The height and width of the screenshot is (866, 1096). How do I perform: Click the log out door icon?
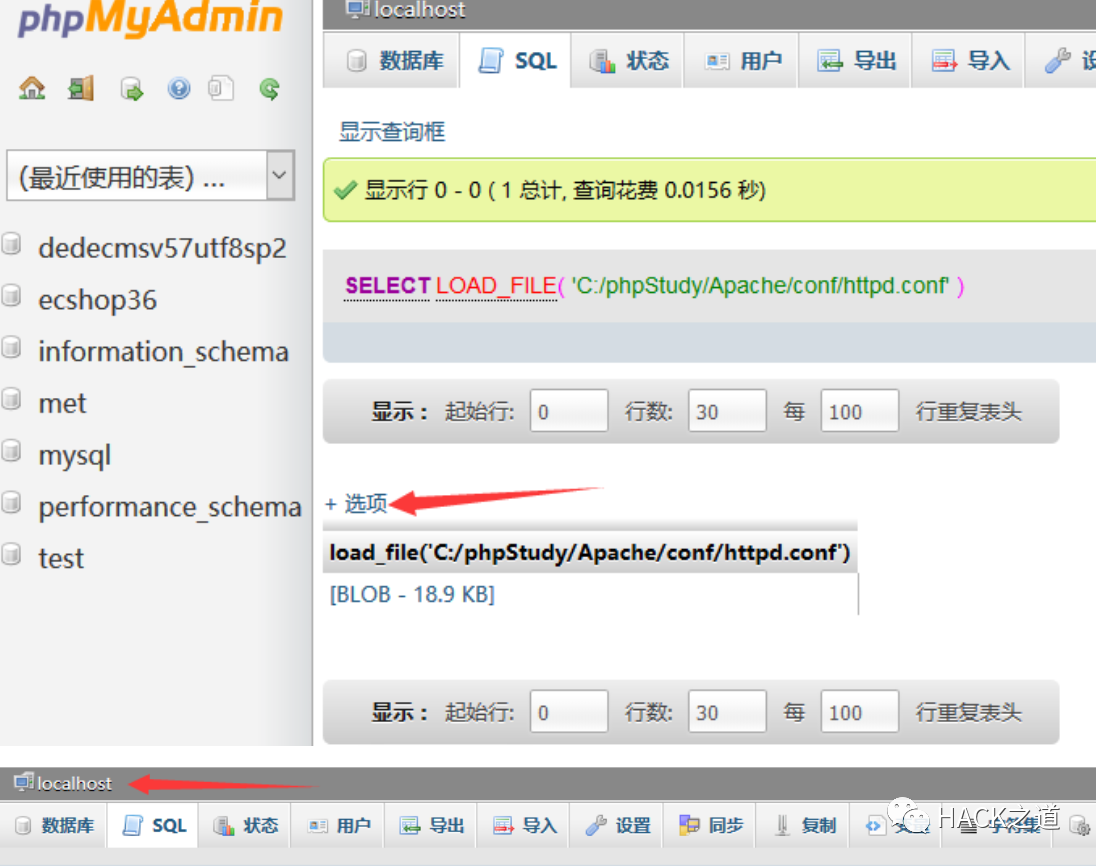pos(81,89)
